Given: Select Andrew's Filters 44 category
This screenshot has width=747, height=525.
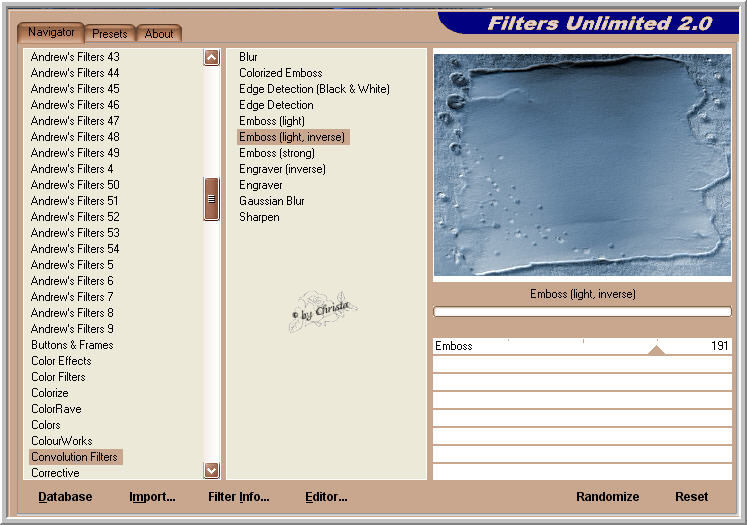Looking at the screenshot, I should [75, 73].
